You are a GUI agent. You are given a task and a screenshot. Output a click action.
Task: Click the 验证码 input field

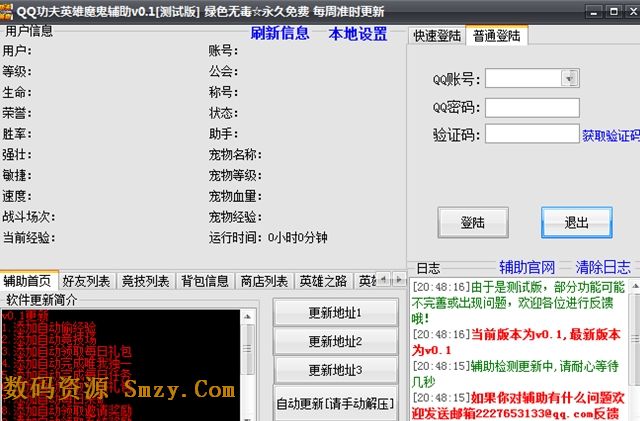532,134
